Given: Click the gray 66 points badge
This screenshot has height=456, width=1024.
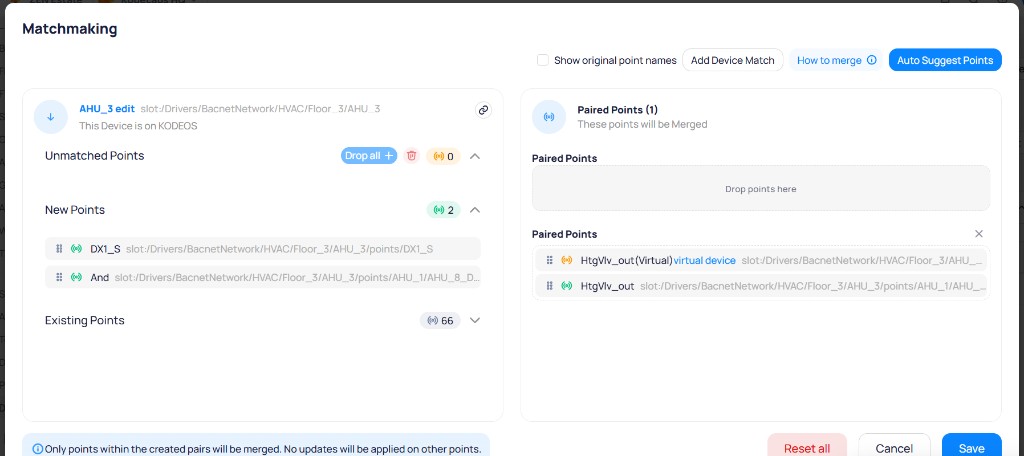Looking at the screenshot, I should pyautogui.click(x=440, y=321).
